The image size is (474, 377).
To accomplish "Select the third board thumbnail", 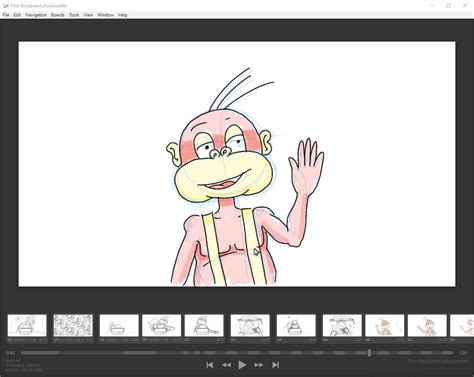I will pos(119,325).
